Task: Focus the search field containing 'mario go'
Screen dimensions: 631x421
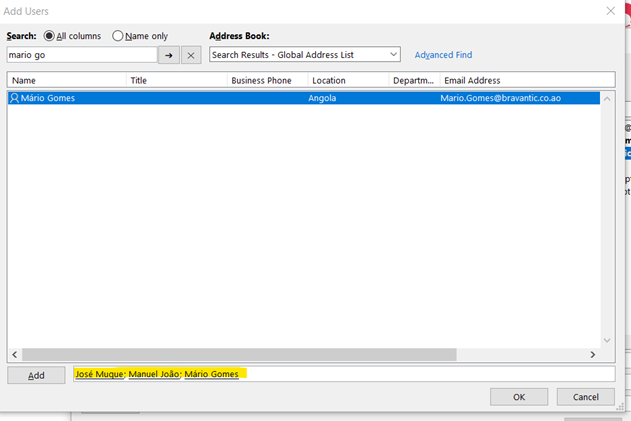Action: point(82,55)
